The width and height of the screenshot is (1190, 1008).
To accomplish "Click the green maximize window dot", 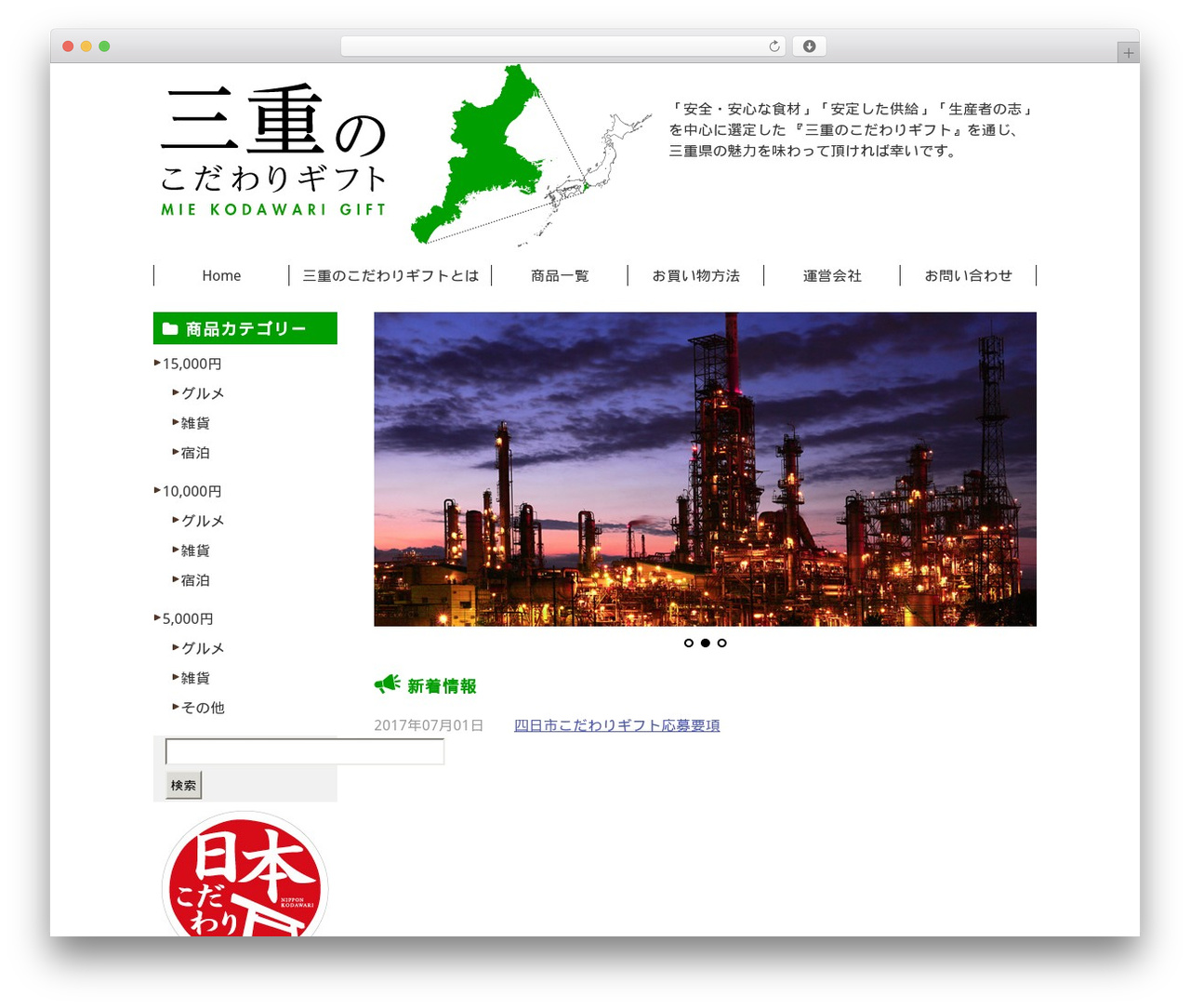I will 104,46.
